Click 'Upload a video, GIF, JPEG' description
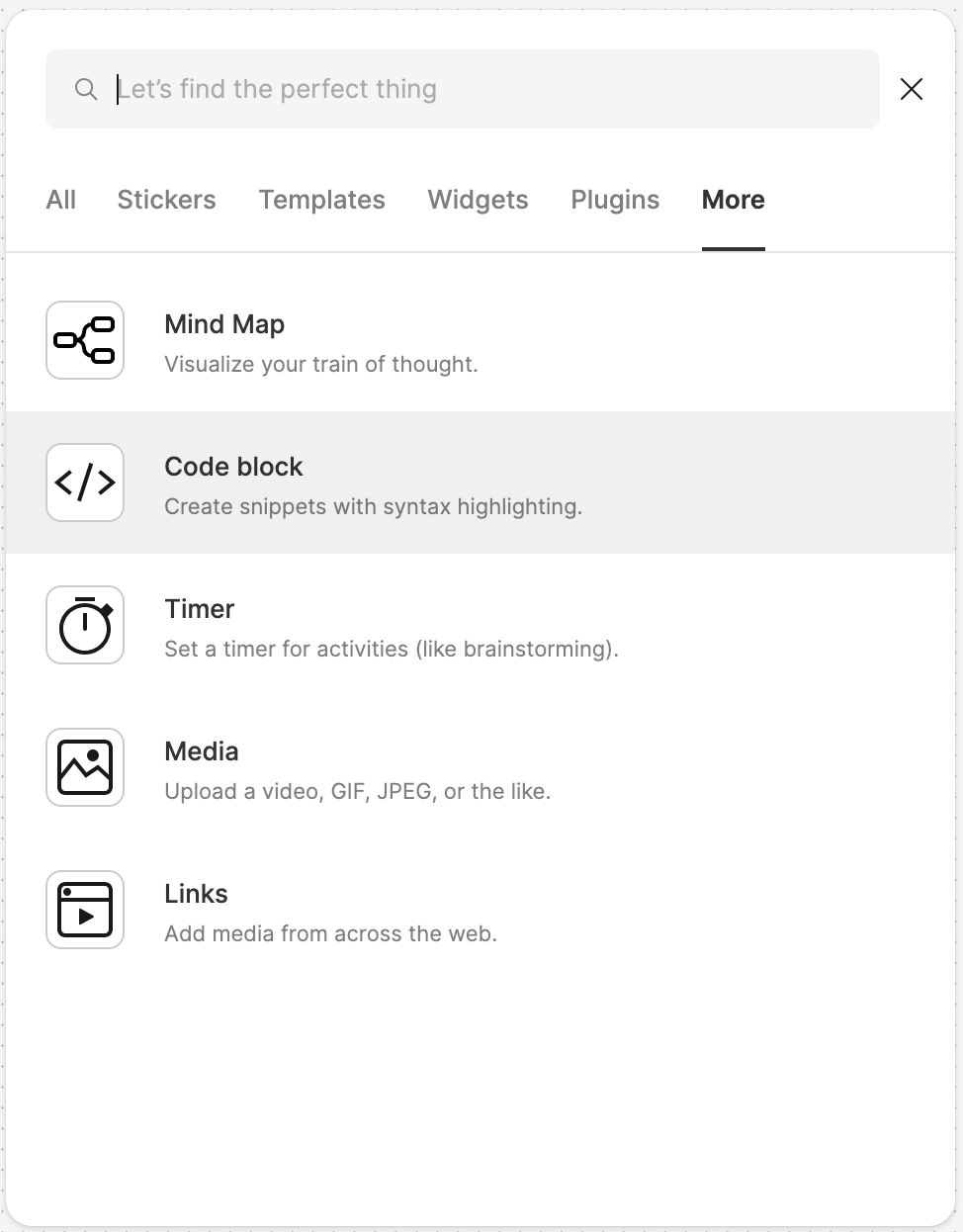 (x=357, y=791)
